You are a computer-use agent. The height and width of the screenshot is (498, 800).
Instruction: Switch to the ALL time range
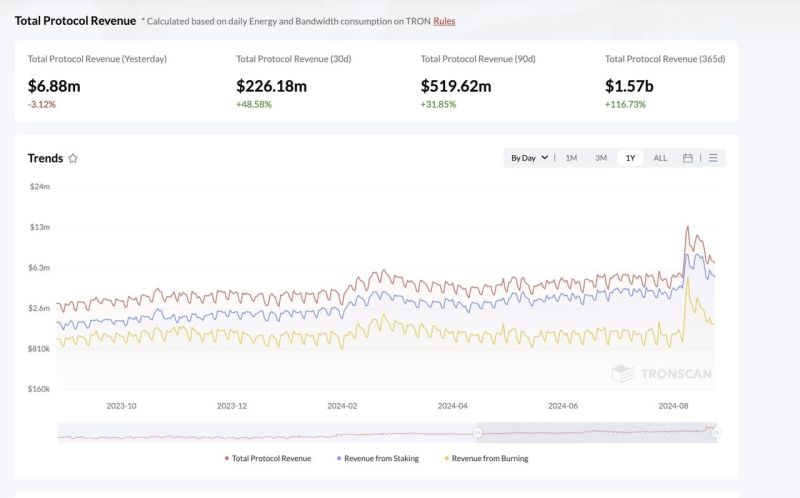point(660,158)
